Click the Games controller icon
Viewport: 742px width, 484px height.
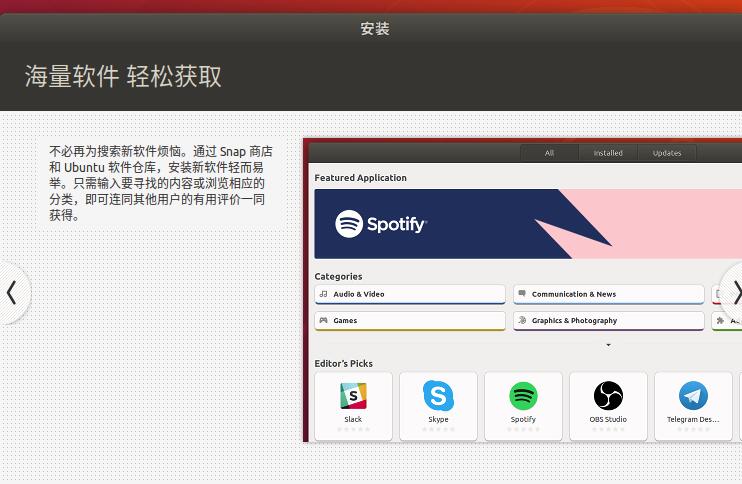pos(323,321)
